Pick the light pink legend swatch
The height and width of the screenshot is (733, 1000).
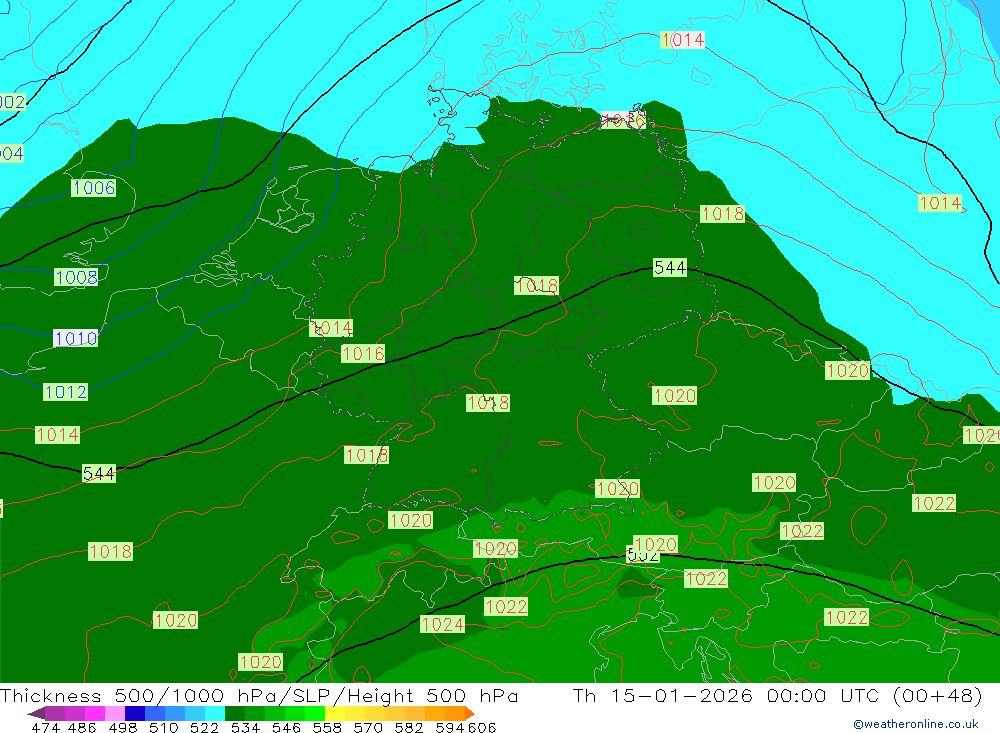(x=115, y=713)
